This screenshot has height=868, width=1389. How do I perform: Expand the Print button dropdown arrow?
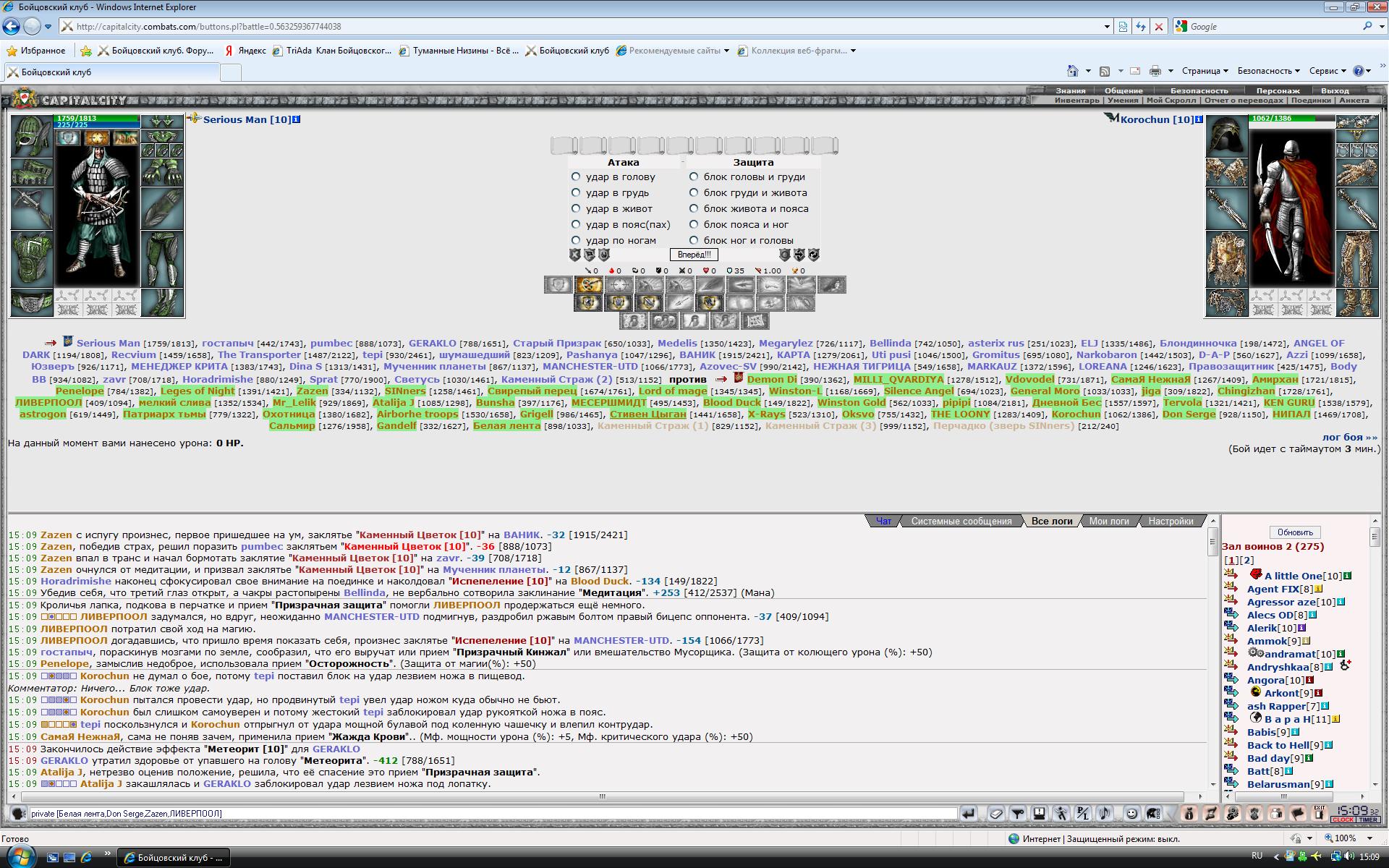[x=1171, y=71]
